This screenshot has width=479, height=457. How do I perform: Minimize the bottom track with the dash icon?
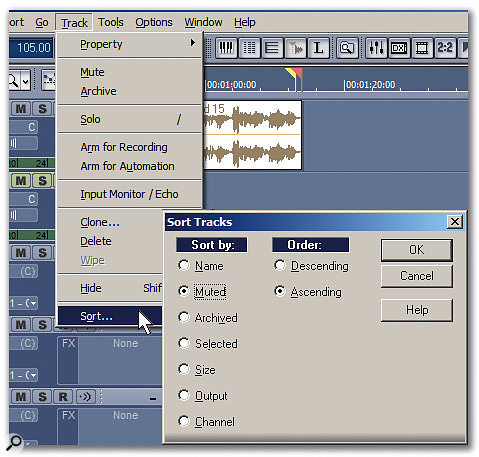(x=153, y=398)
